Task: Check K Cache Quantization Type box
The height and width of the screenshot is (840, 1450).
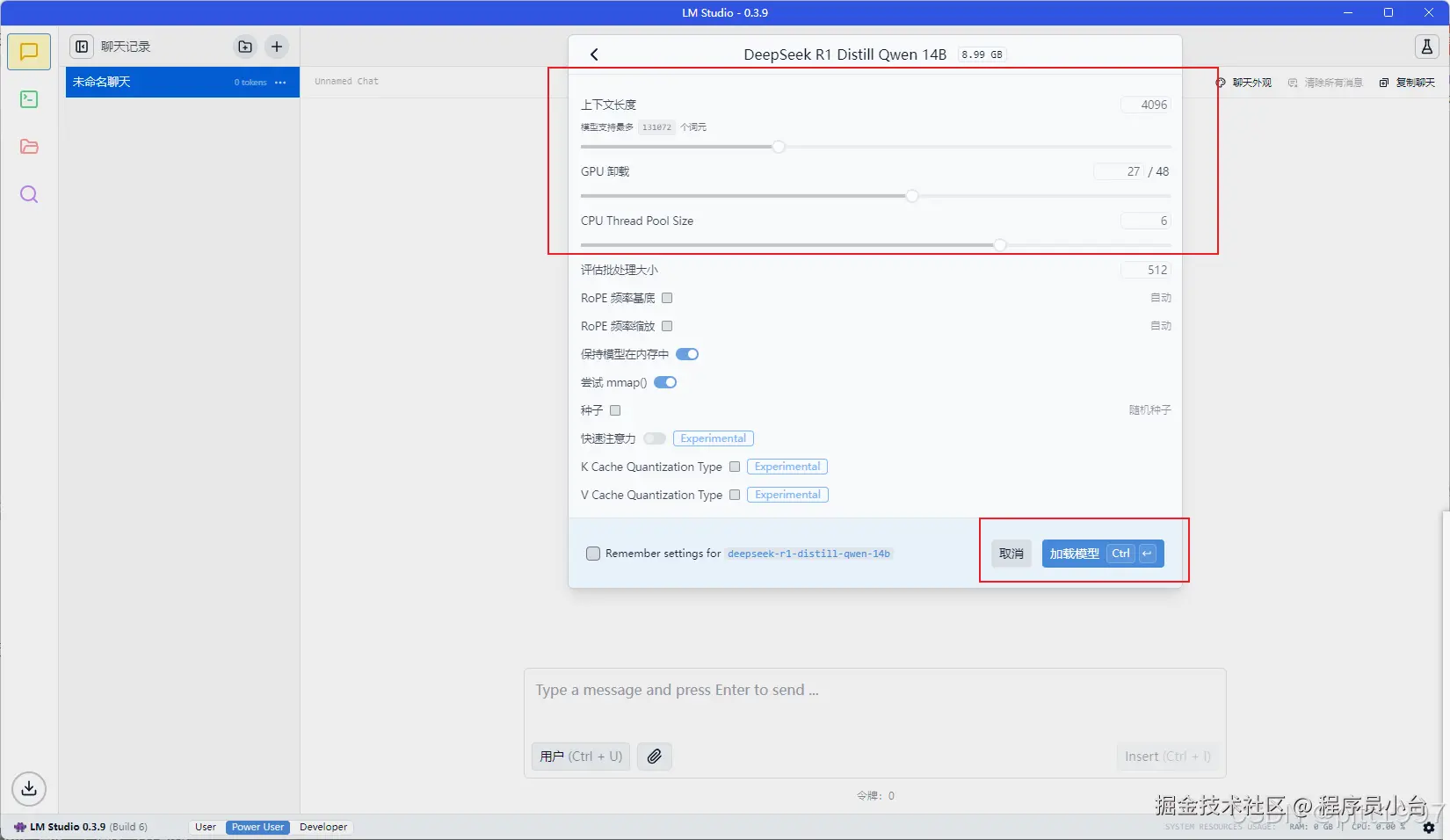Action: [x=735, y=467]
